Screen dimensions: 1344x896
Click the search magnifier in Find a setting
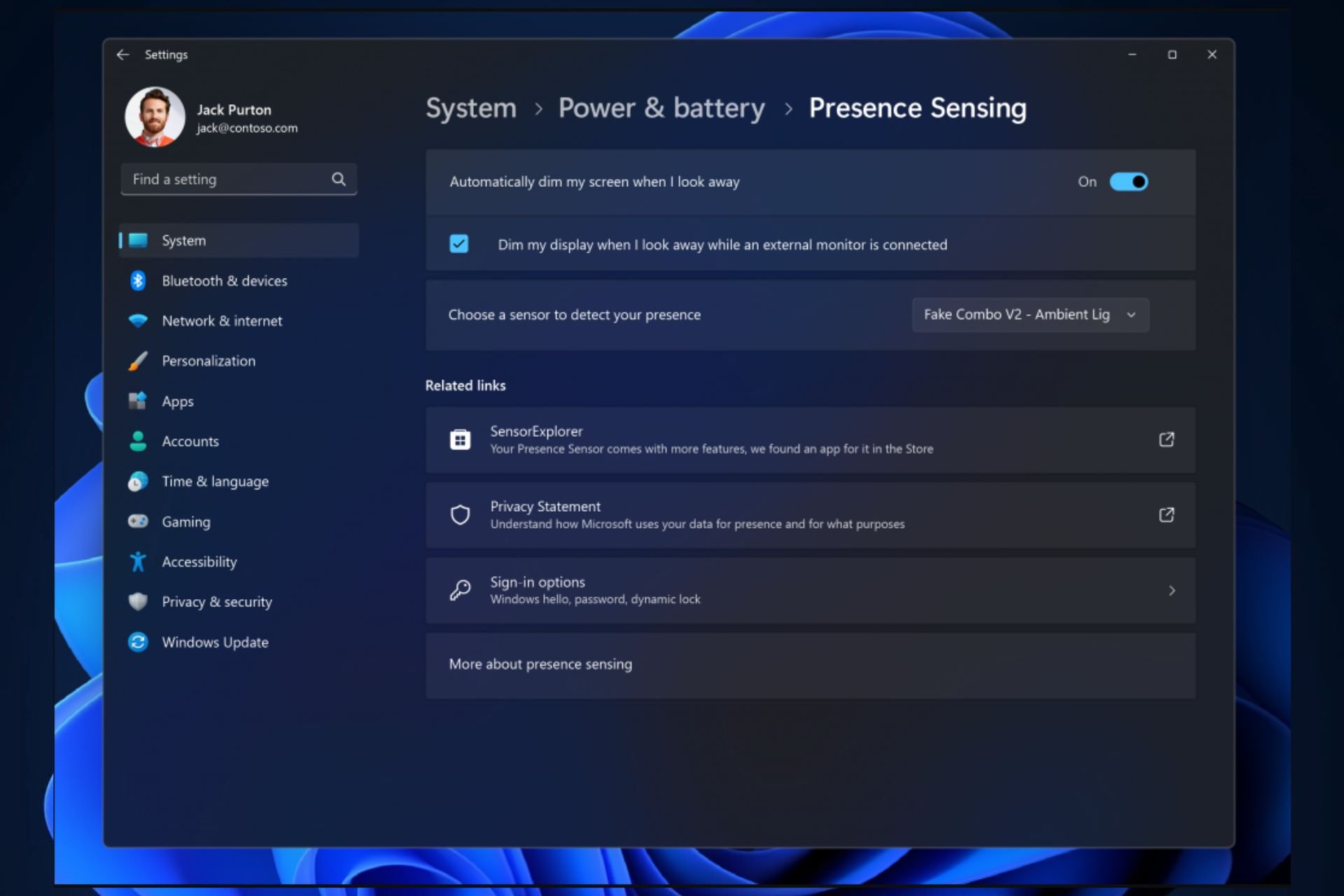[x=338, y=179]
